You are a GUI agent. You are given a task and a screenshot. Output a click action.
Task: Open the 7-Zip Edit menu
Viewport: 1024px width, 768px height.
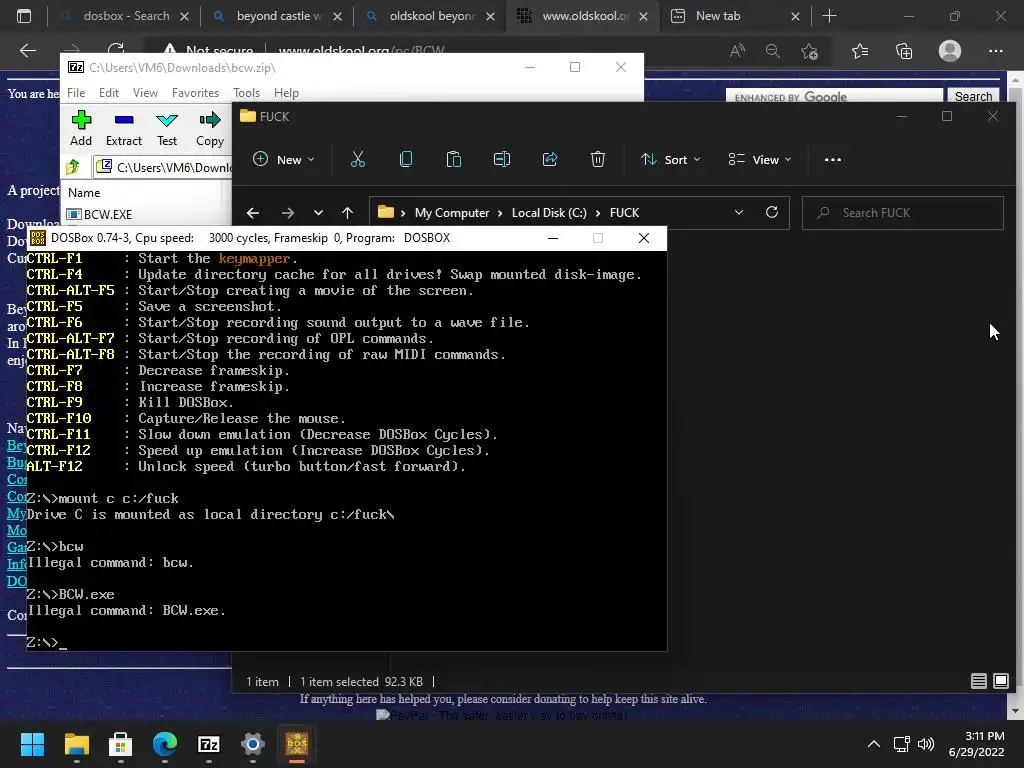click(108, 93)
